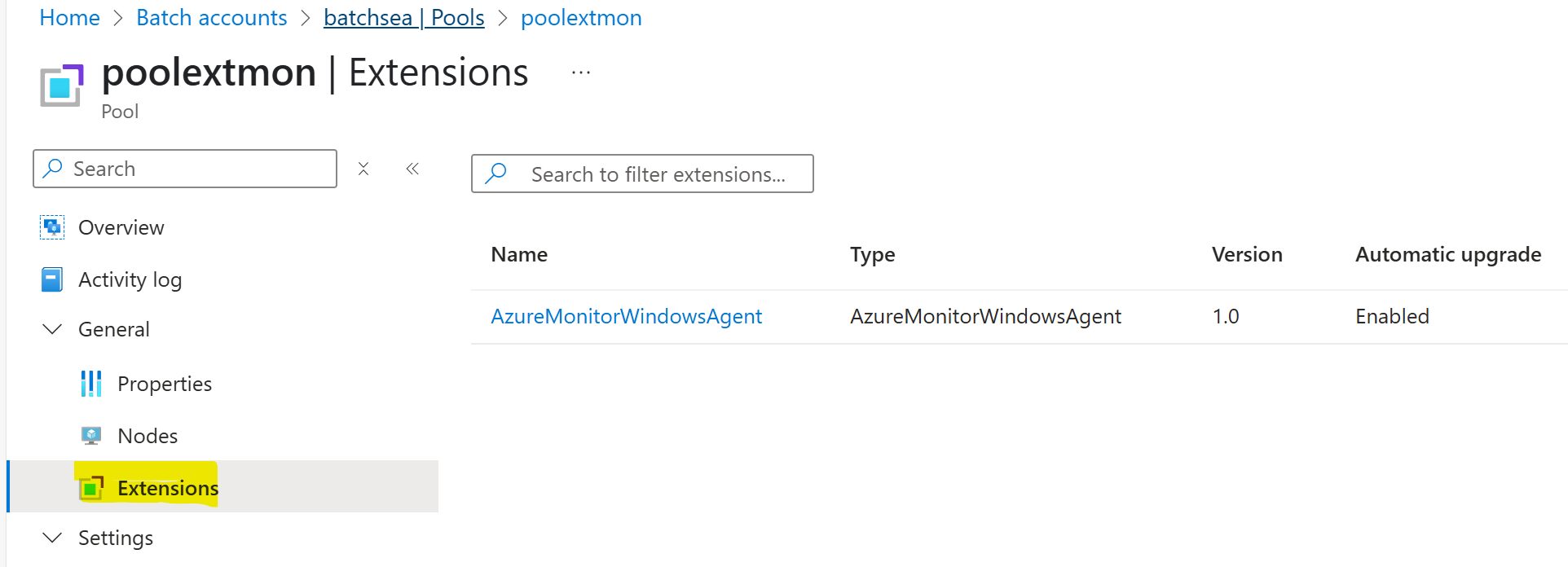Image resolution: width=1568 pixels, height=567 pixels.
Task: Click the poolextmon pool resource icon
Action: point(62,85)
